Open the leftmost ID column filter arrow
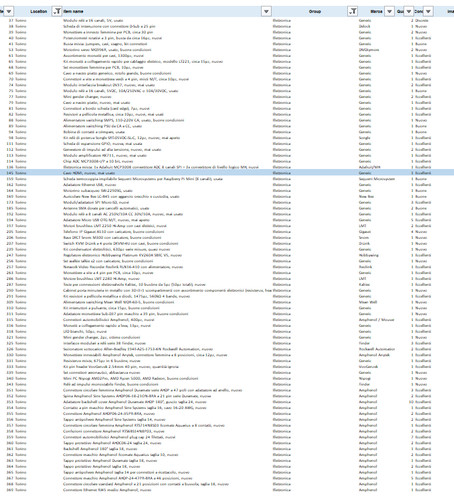Screen dimensions: 454x500 pyautogui.click(x=9, y=11)
